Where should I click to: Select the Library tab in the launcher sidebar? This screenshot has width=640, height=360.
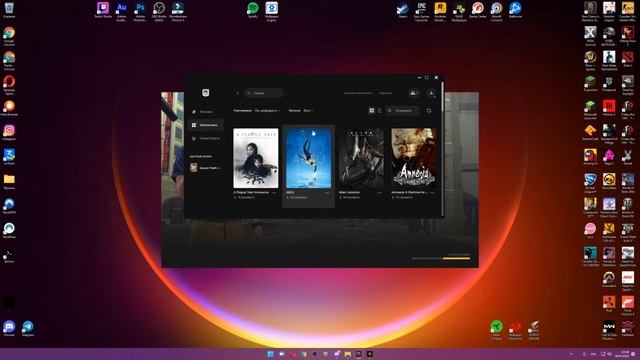(206, 125)
